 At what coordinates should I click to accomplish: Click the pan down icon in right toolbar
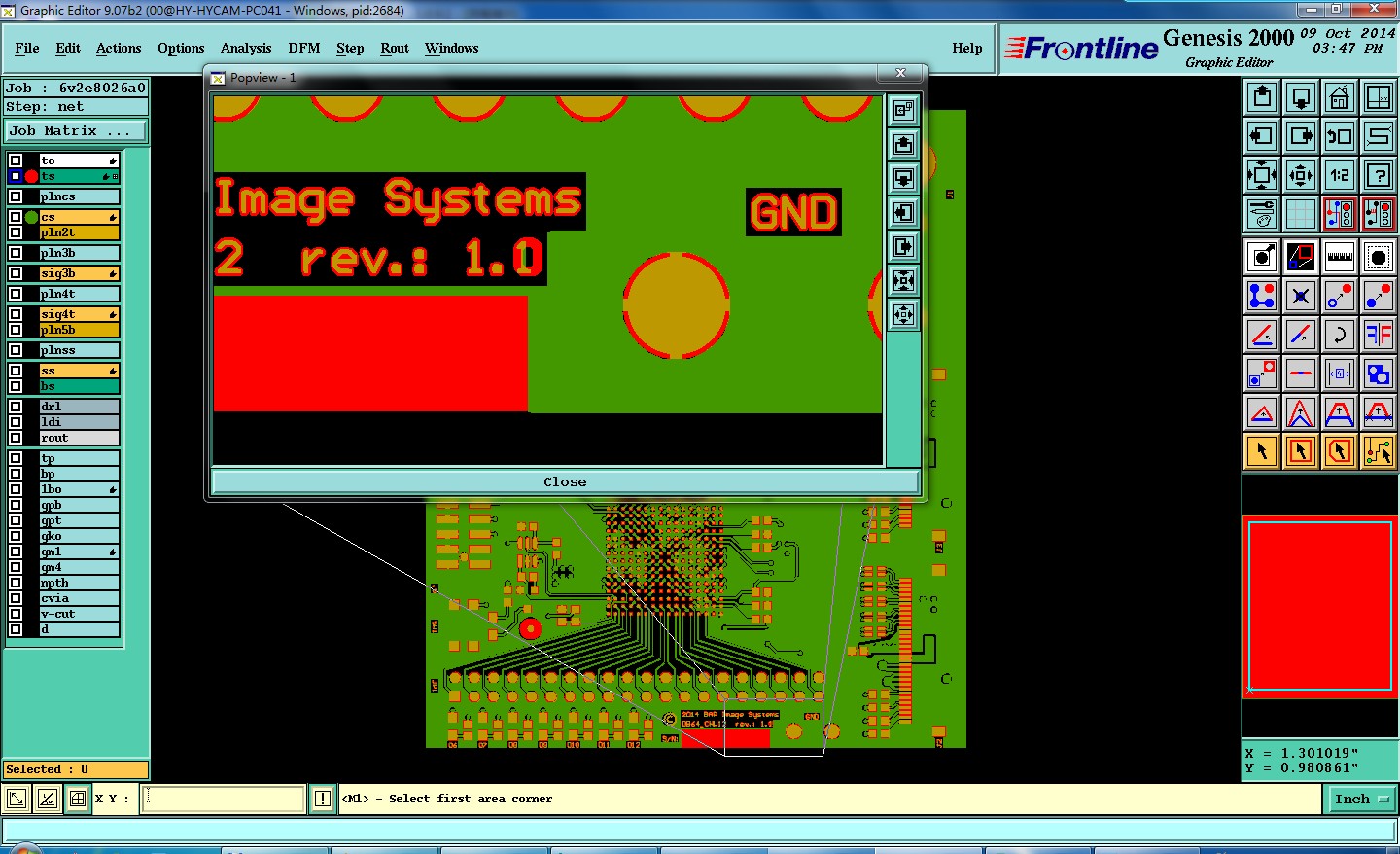1301,97
